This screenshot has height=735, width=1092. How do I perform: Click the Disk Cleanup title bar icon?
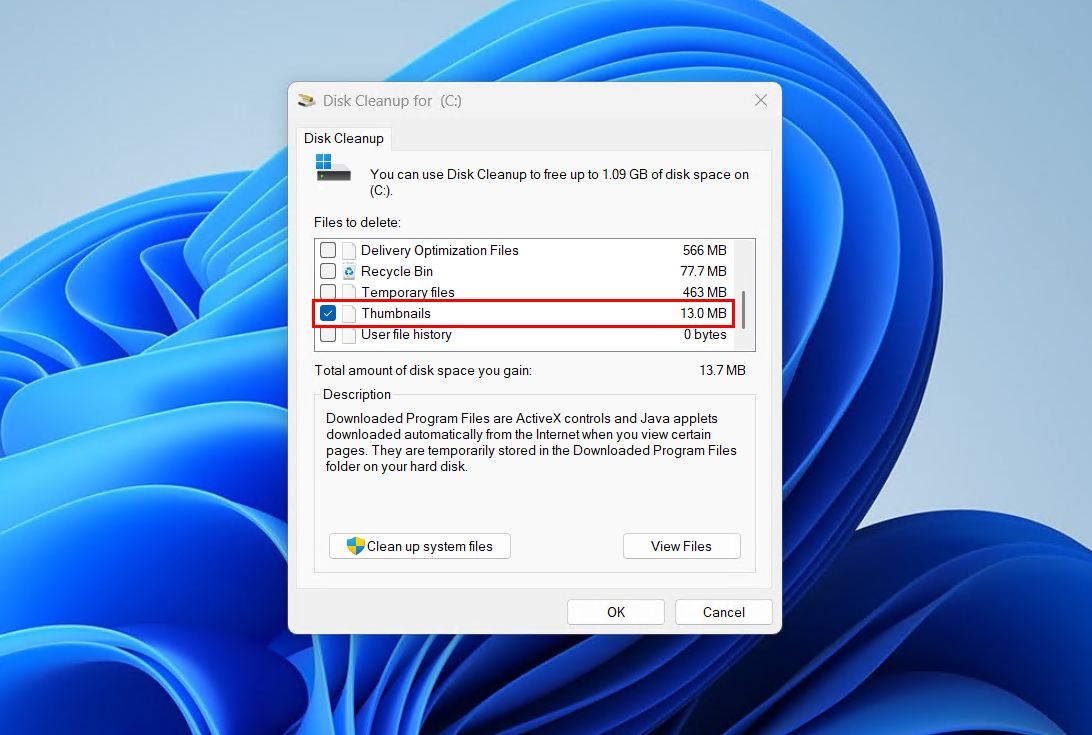click(306, 100)
